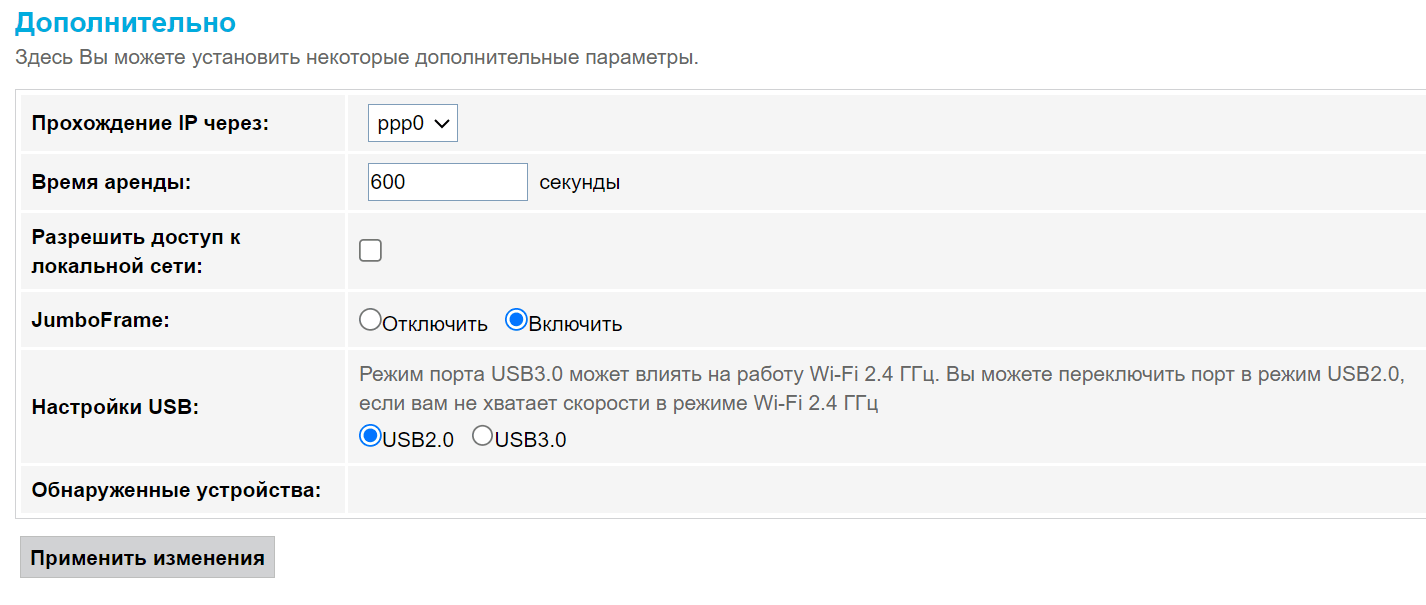Click the секунды unit text
The image size is (1426, 605).
(579, 183)
